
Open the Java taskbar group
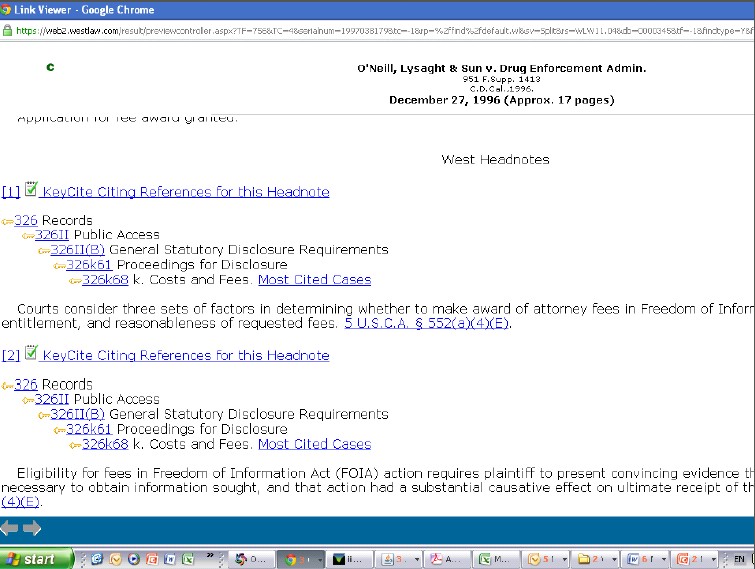tap(399, 559)
